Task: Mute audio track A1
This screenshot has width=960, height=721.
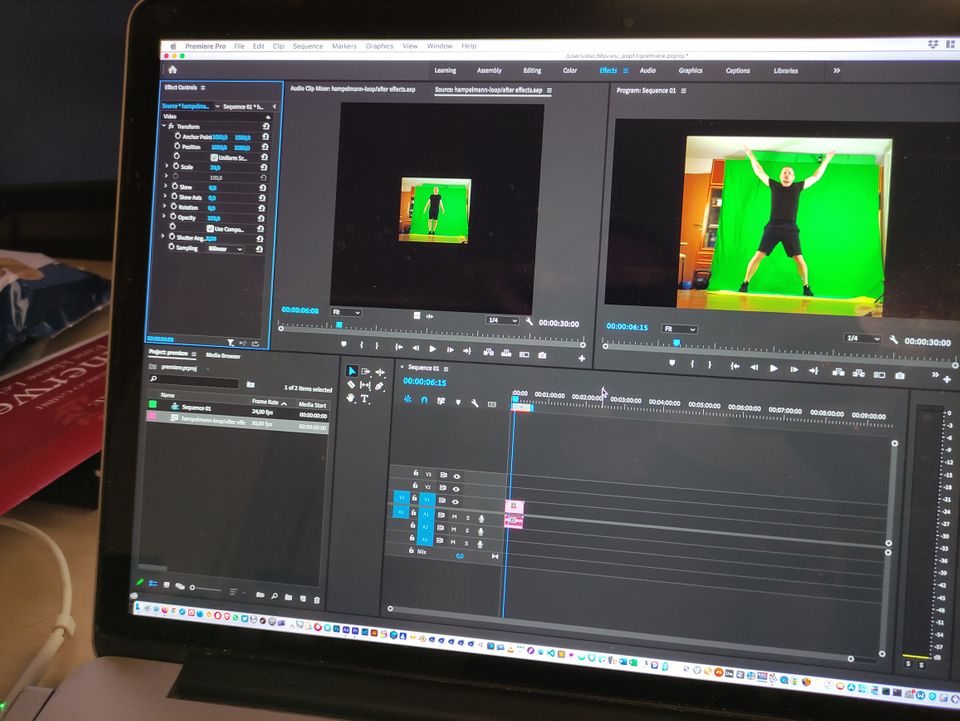Action: click(454, 516)
